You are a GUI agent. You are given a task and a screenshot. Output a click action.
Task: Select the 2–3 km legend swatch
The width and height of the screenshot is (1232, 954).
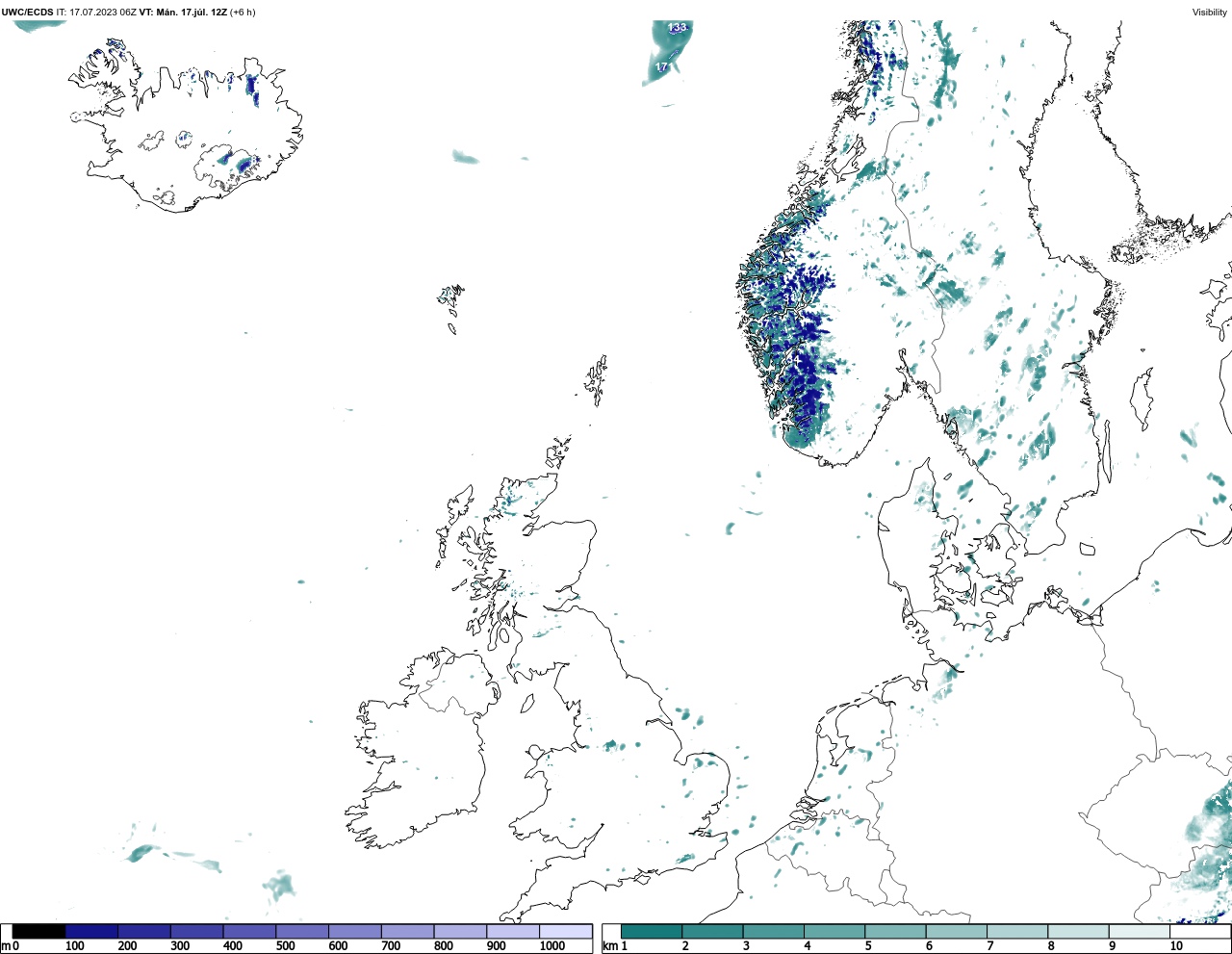(712, 932)
